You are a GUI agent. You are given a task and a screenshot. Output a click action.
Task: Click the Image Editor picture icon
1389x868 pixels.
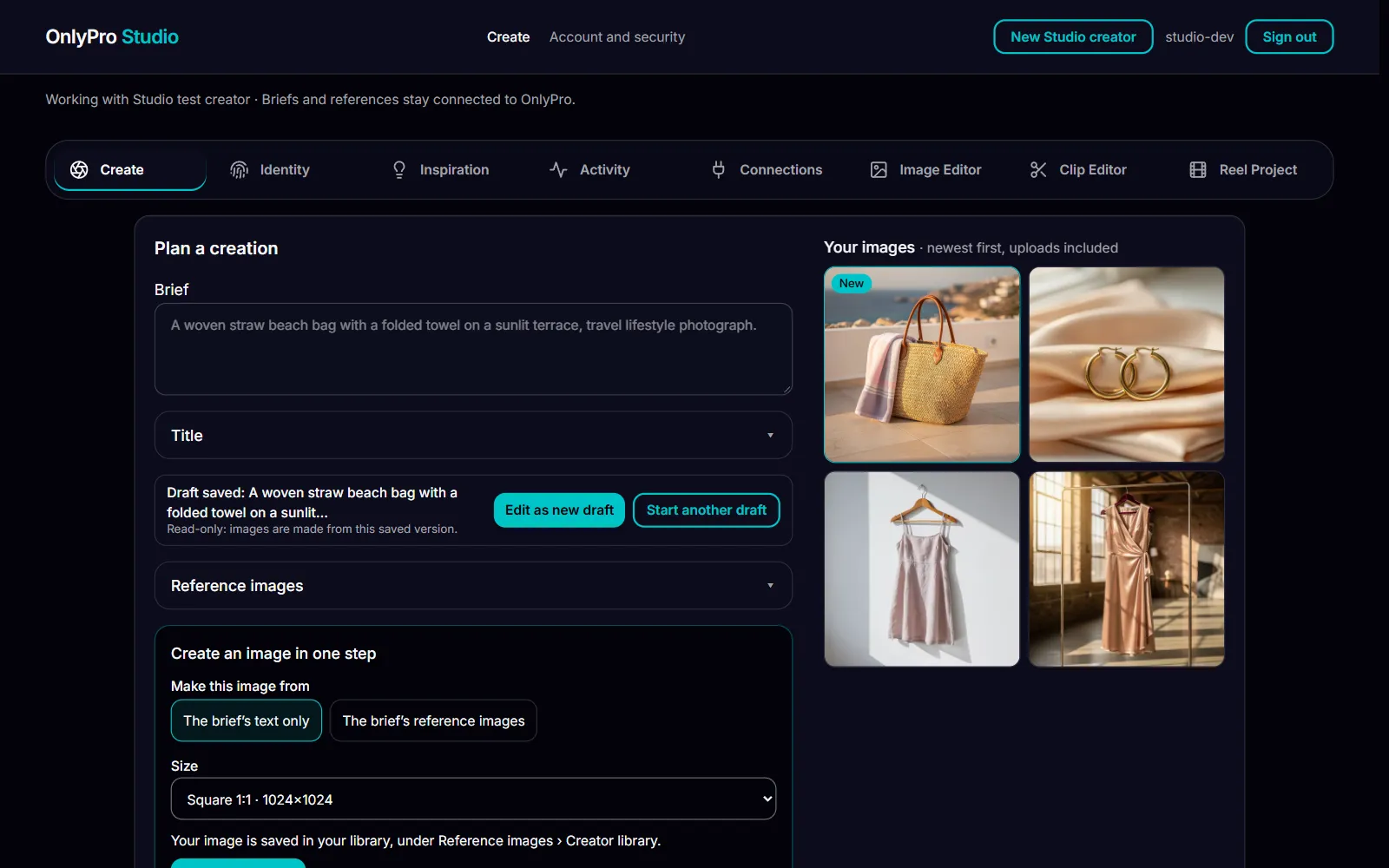click(879, 170)
